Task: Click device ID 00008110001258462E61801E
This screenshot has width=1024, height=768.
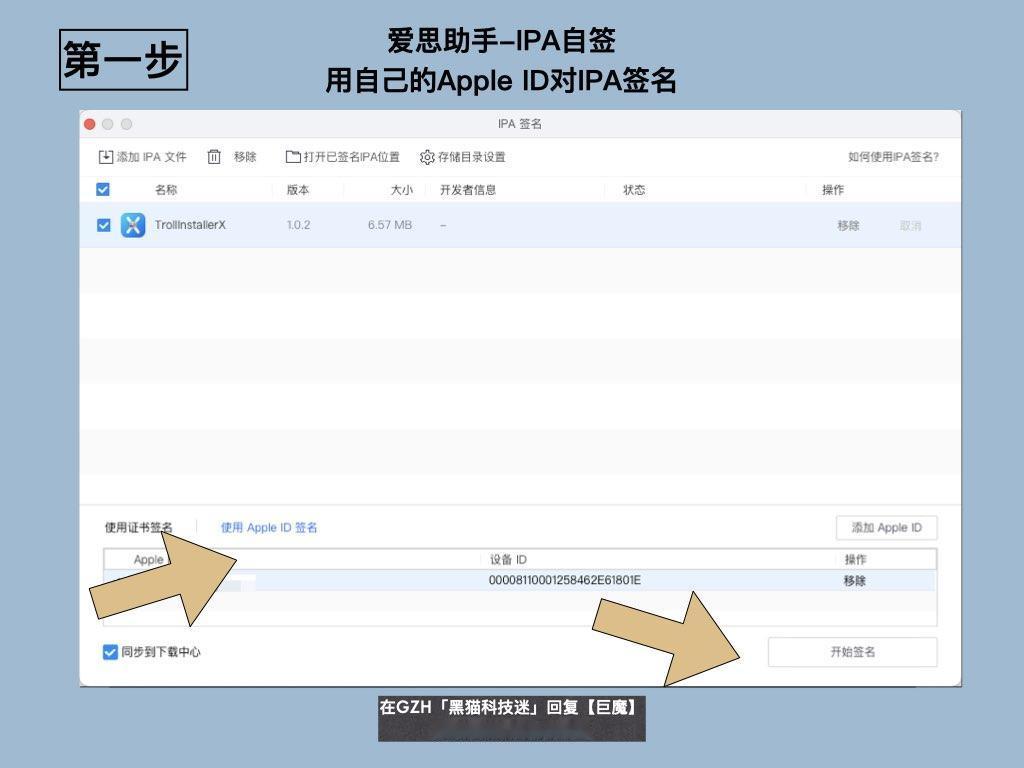Action: coord(565,580)
